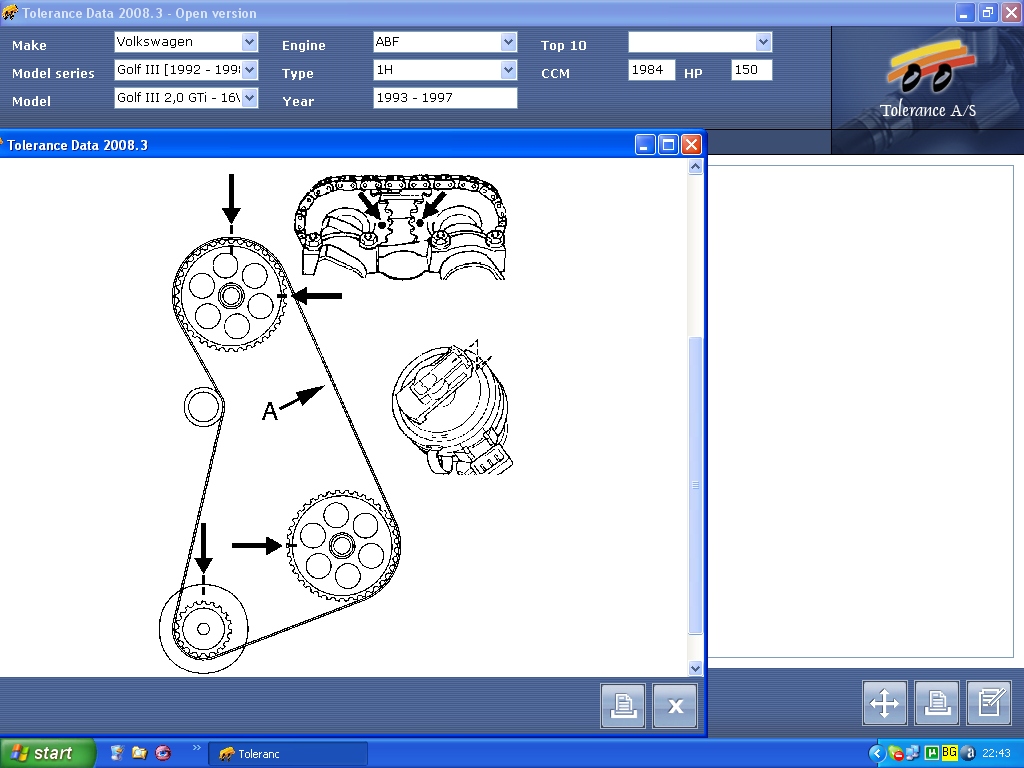Open the Type dropdown showing 1H
Viewport: 1024px width, 768px height.
pos(508,70)
